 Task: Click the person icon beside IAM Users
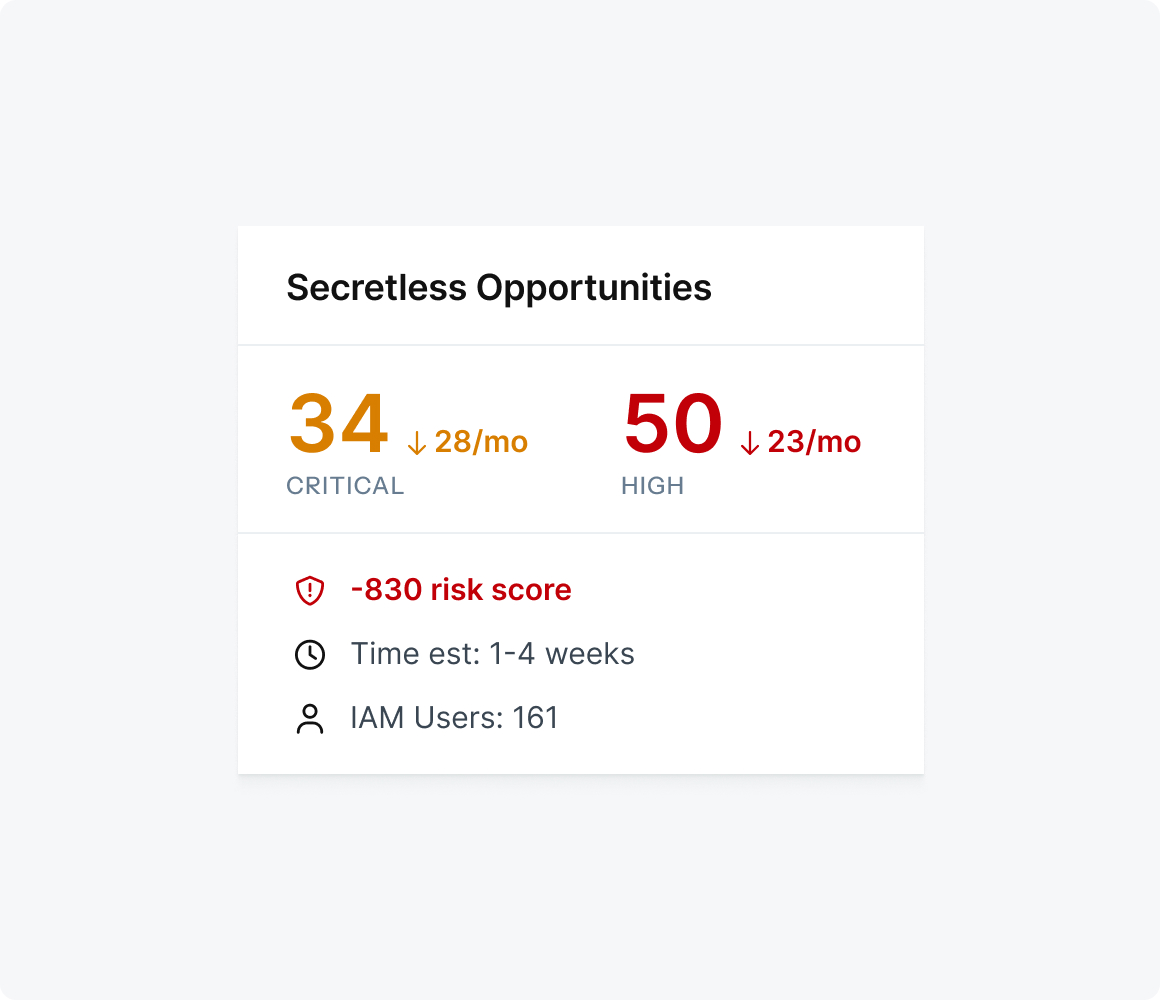(x=310, y=718)
